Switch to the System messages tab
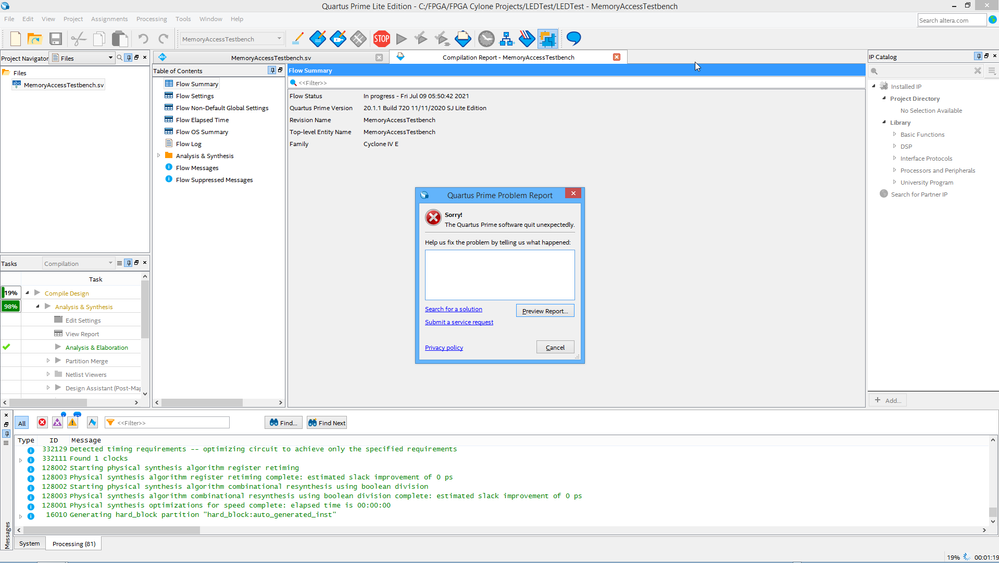Viewport: 999px width, 563px height. click(x=30, y=543)
